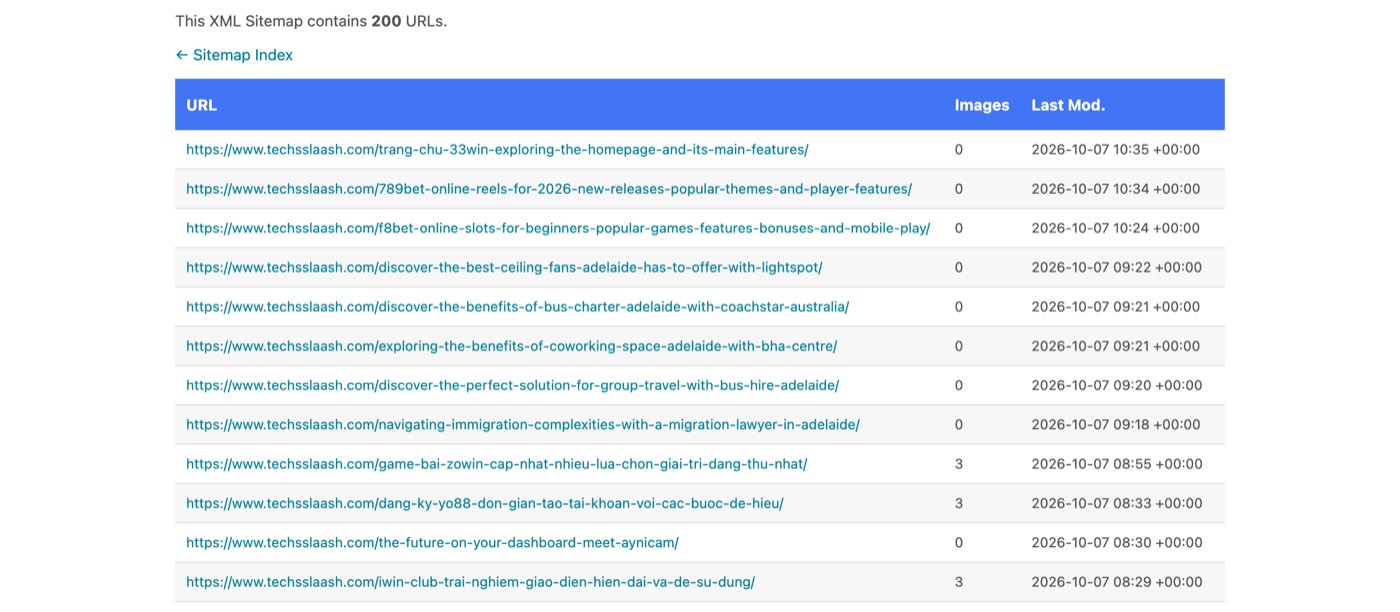Select the date 2026-10-07 10:24 +00:00
Screen dimensions: 1400x612
point(1116,228)
